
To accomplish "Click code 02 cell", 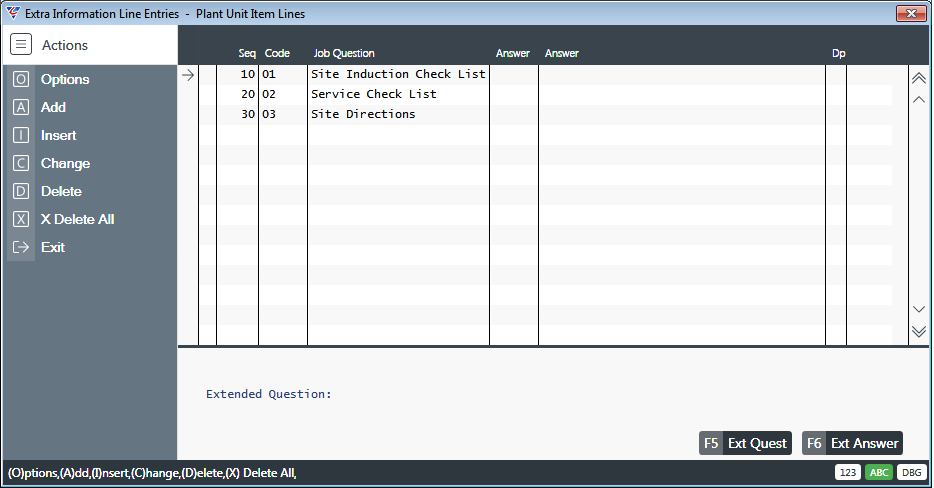I will (x=283, y=94).
